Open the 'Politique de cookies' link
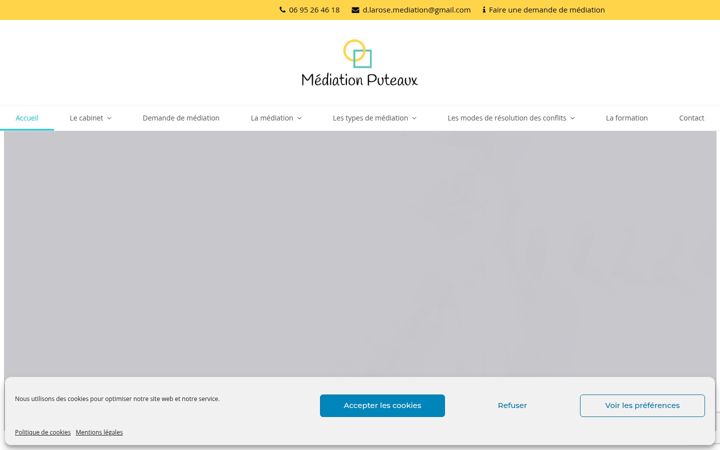The image size is (720, 450). click(43, 433)
